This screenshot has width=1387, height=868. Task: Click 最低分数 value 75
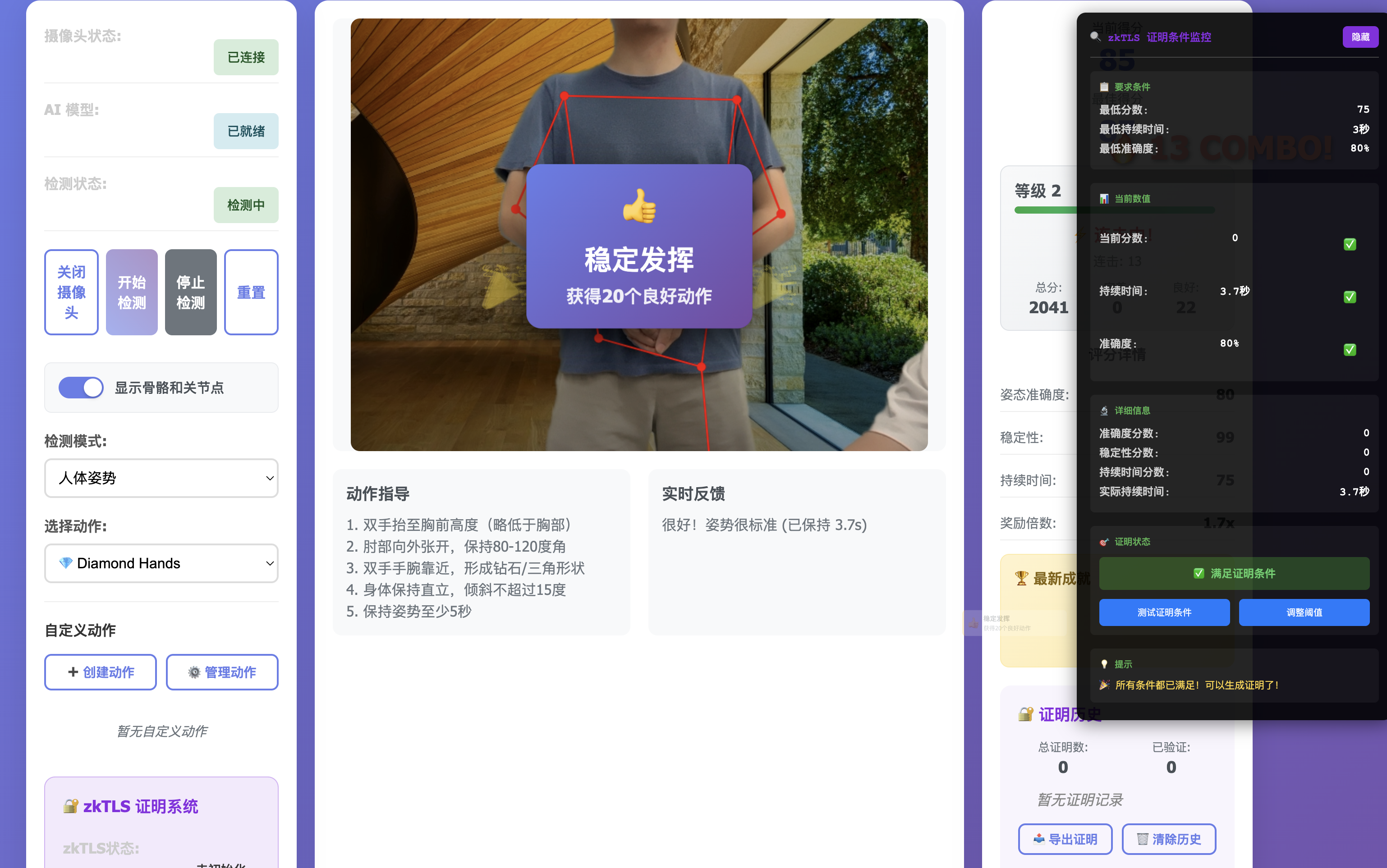coord(1363,109)
